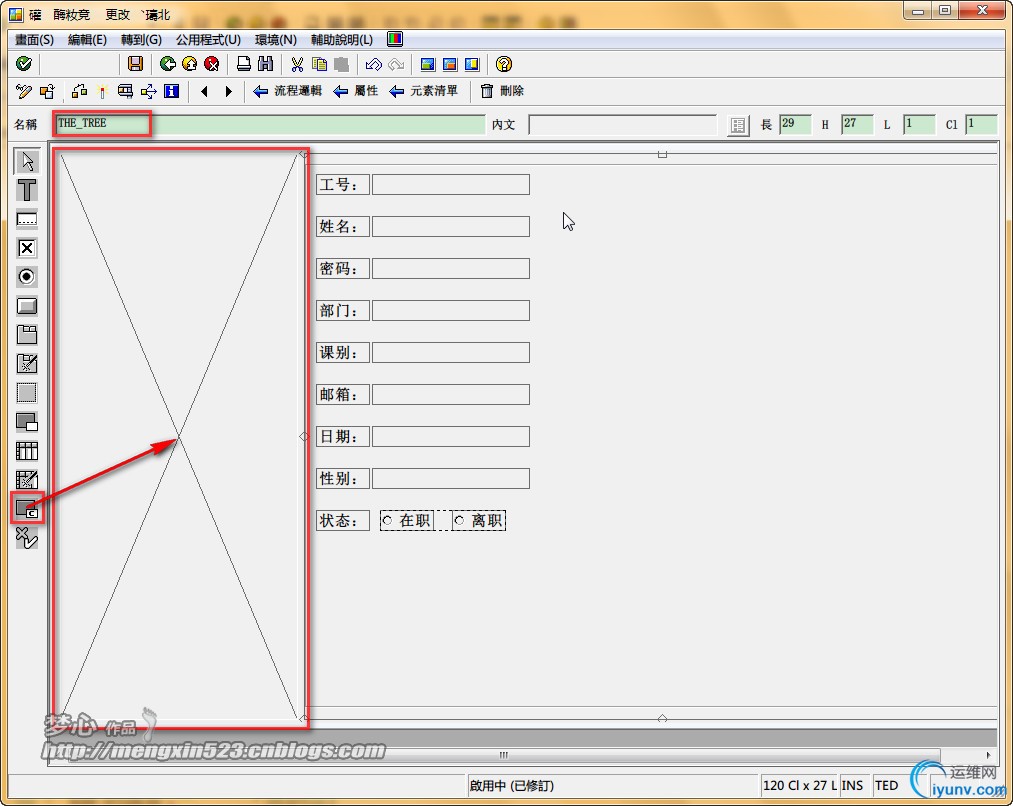Select the Tabstrip wizard tool

(x=26, y=364)
